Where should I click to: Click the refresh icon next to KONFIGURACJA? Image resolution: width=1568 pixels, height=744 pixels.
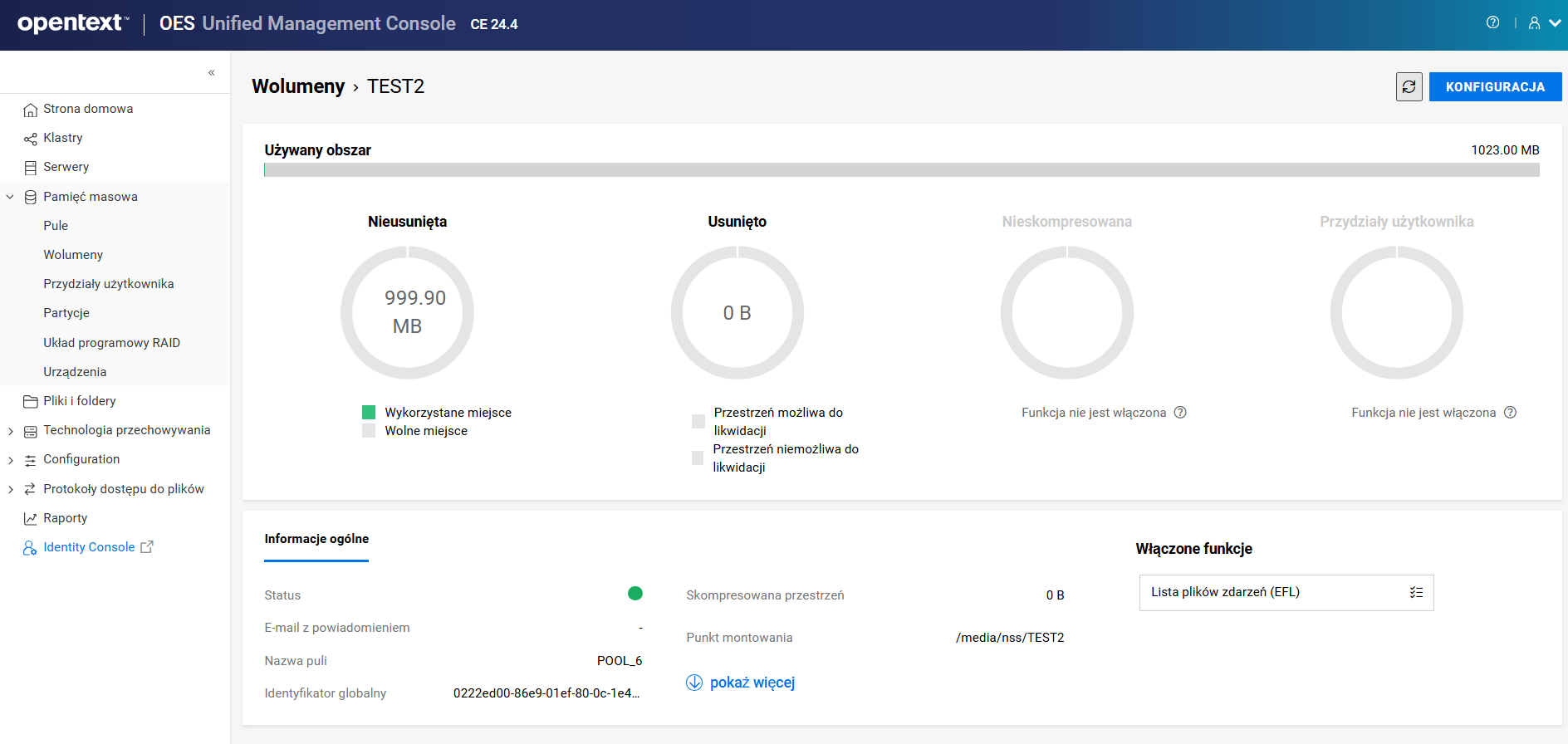(1409, 86)
